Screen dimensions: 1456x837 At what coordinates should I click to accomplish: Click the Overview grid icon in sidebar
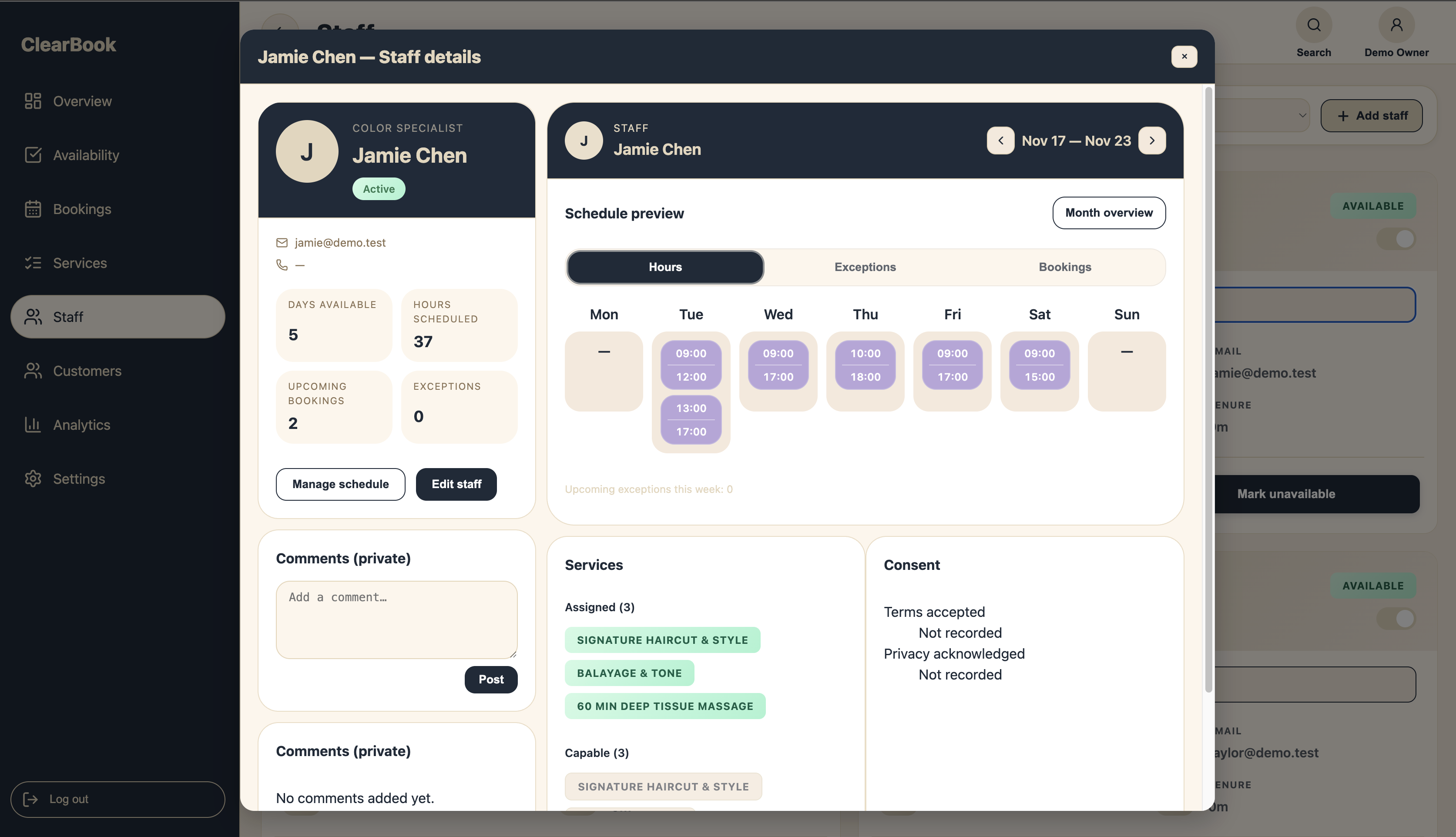[33, 101]
